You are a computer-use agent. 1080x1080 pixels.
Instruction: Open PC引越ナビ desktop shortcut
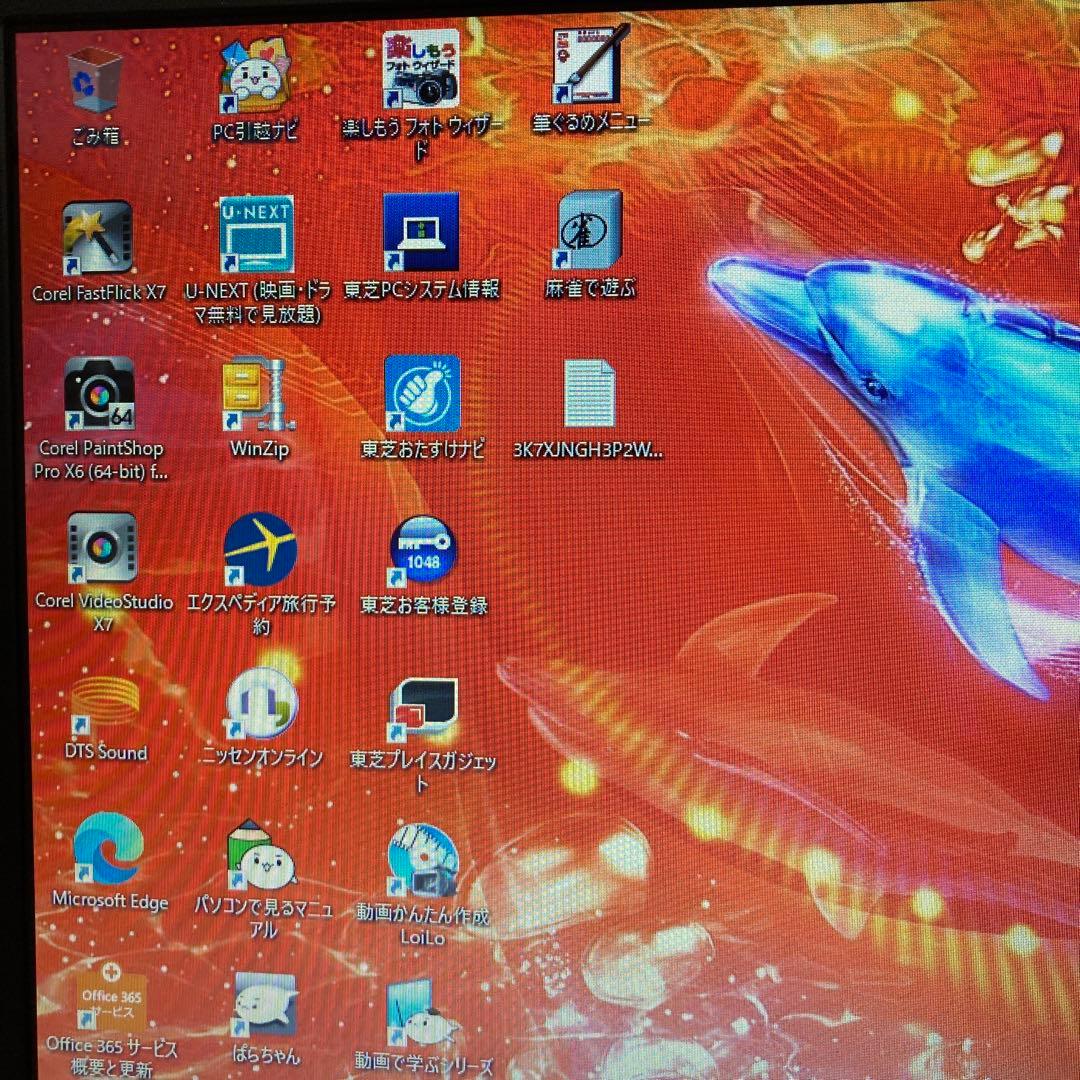255,76
